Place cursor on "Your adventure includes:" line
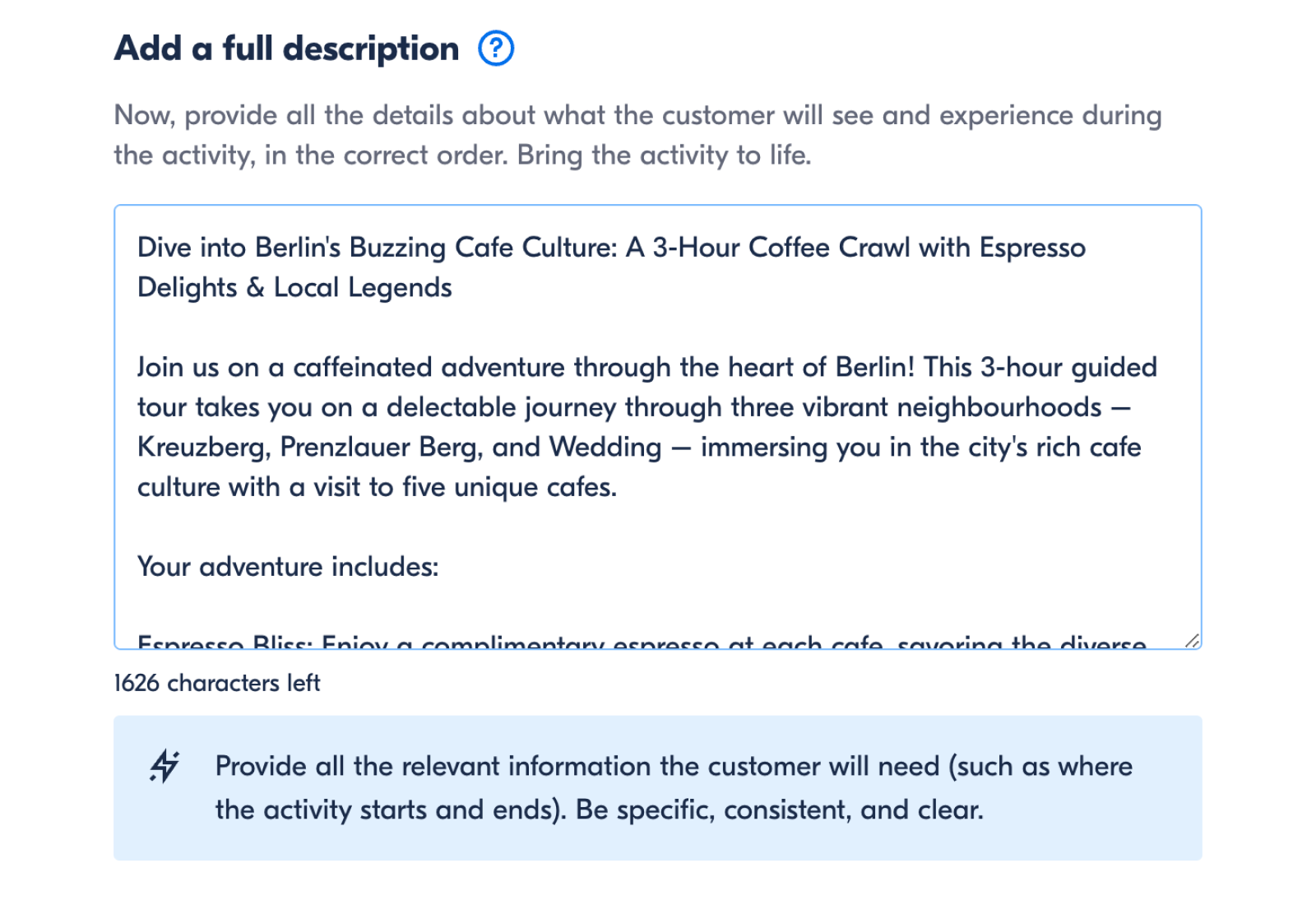The height and width of the screenshot is (905, 1316). (288, 567)
